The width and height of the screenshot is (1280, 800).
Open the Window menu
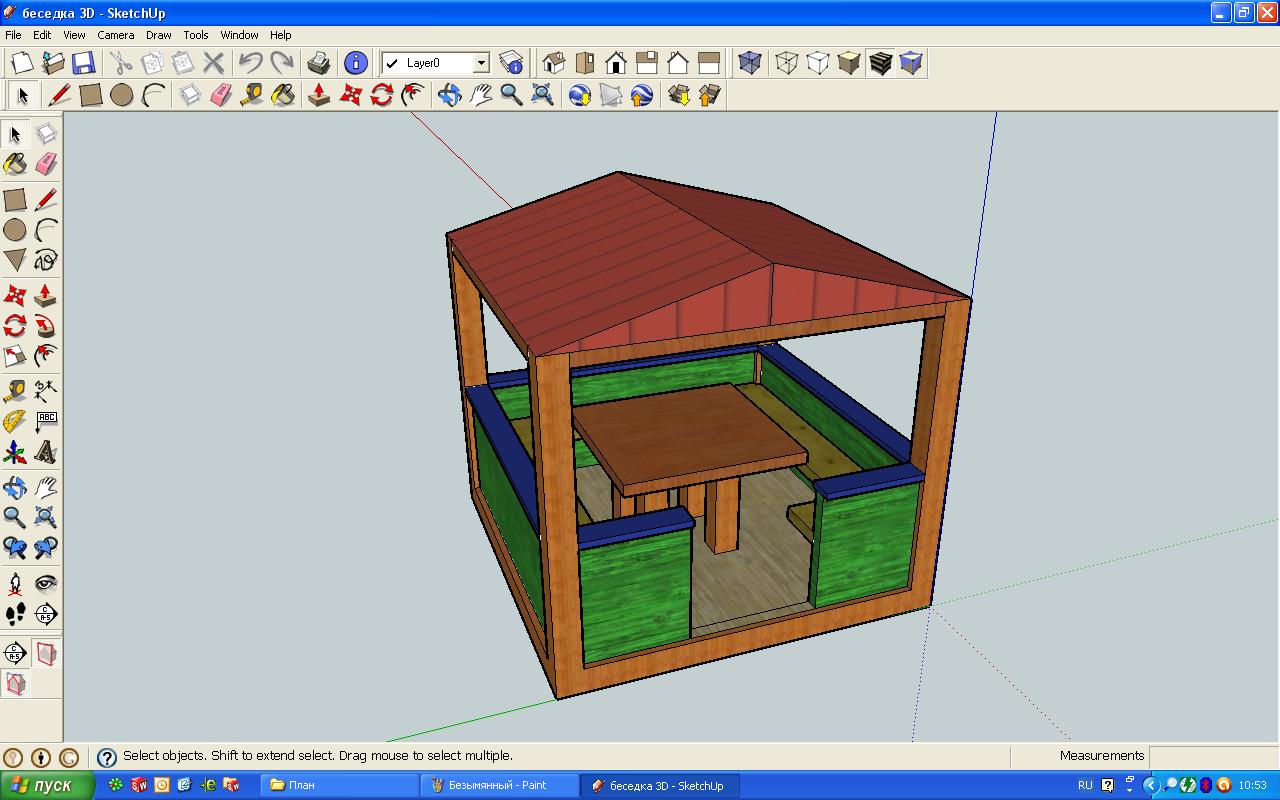(x=239, y=35)
